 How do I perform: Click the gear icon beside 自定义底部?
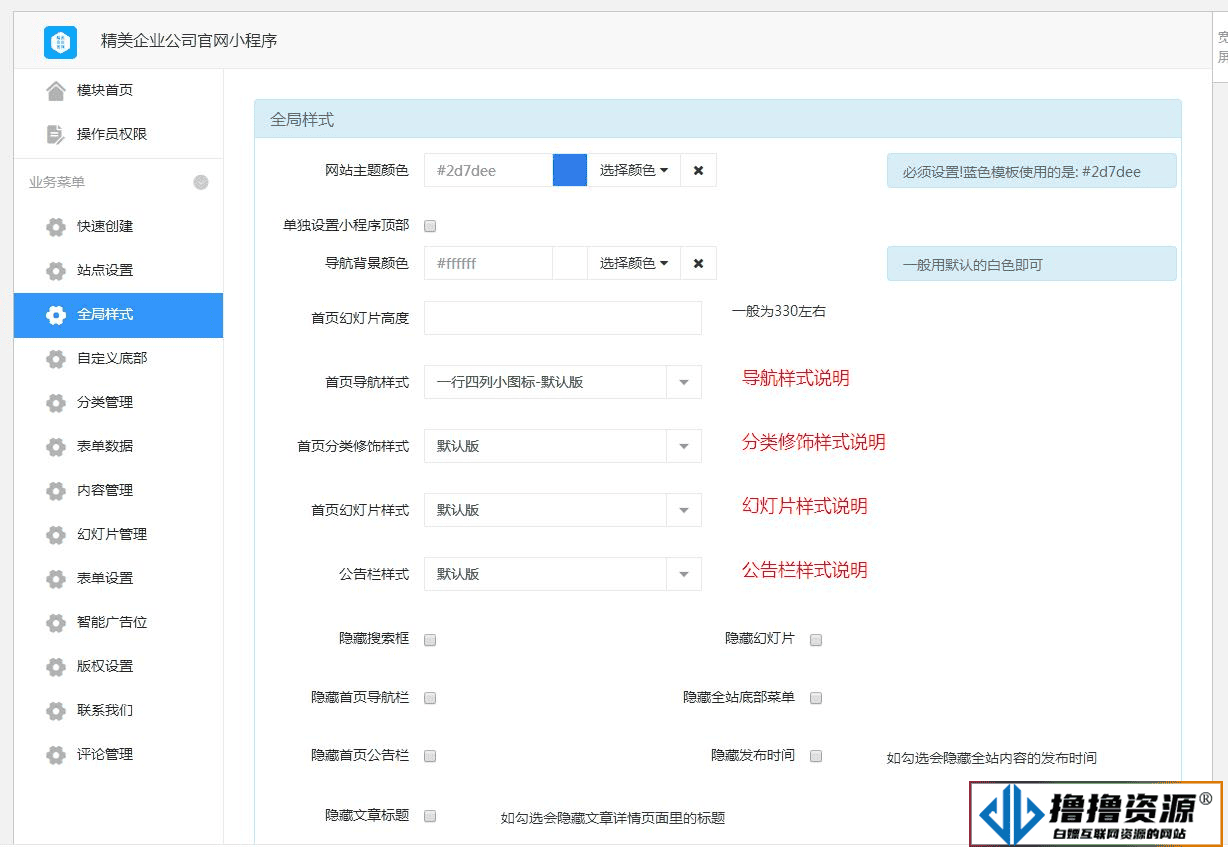(x=56, y=358)
